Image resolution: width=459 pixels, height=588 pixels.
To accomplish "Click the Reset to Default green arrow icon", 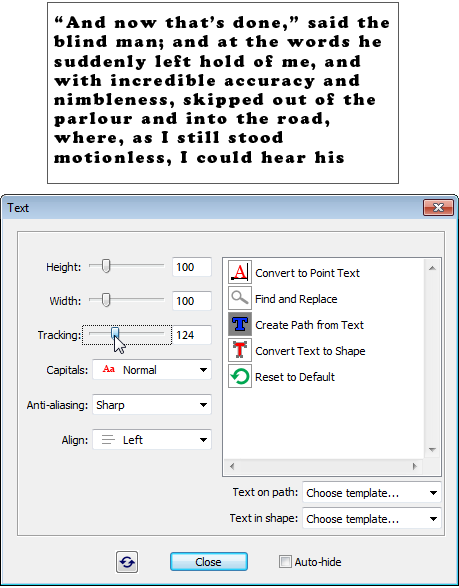I will coord(240,376).
